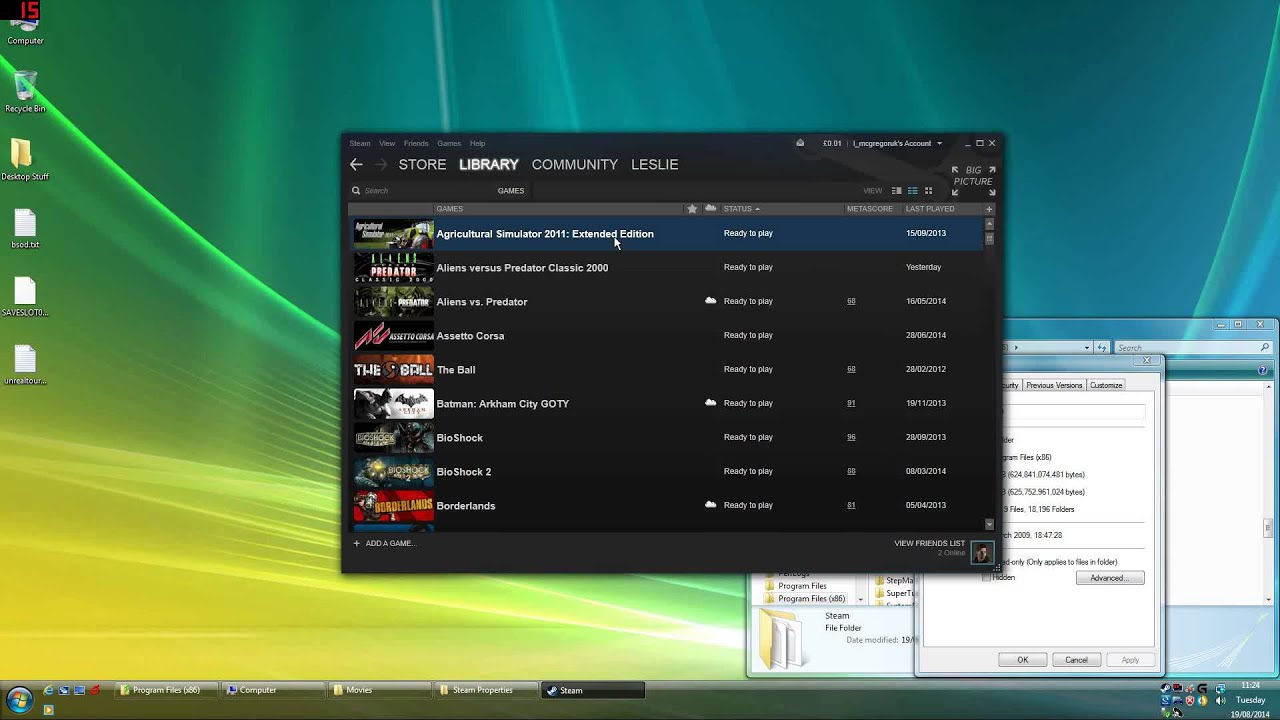Open the GAMES filter dropdown near search

pyautogui.click(x=511, y=191)
